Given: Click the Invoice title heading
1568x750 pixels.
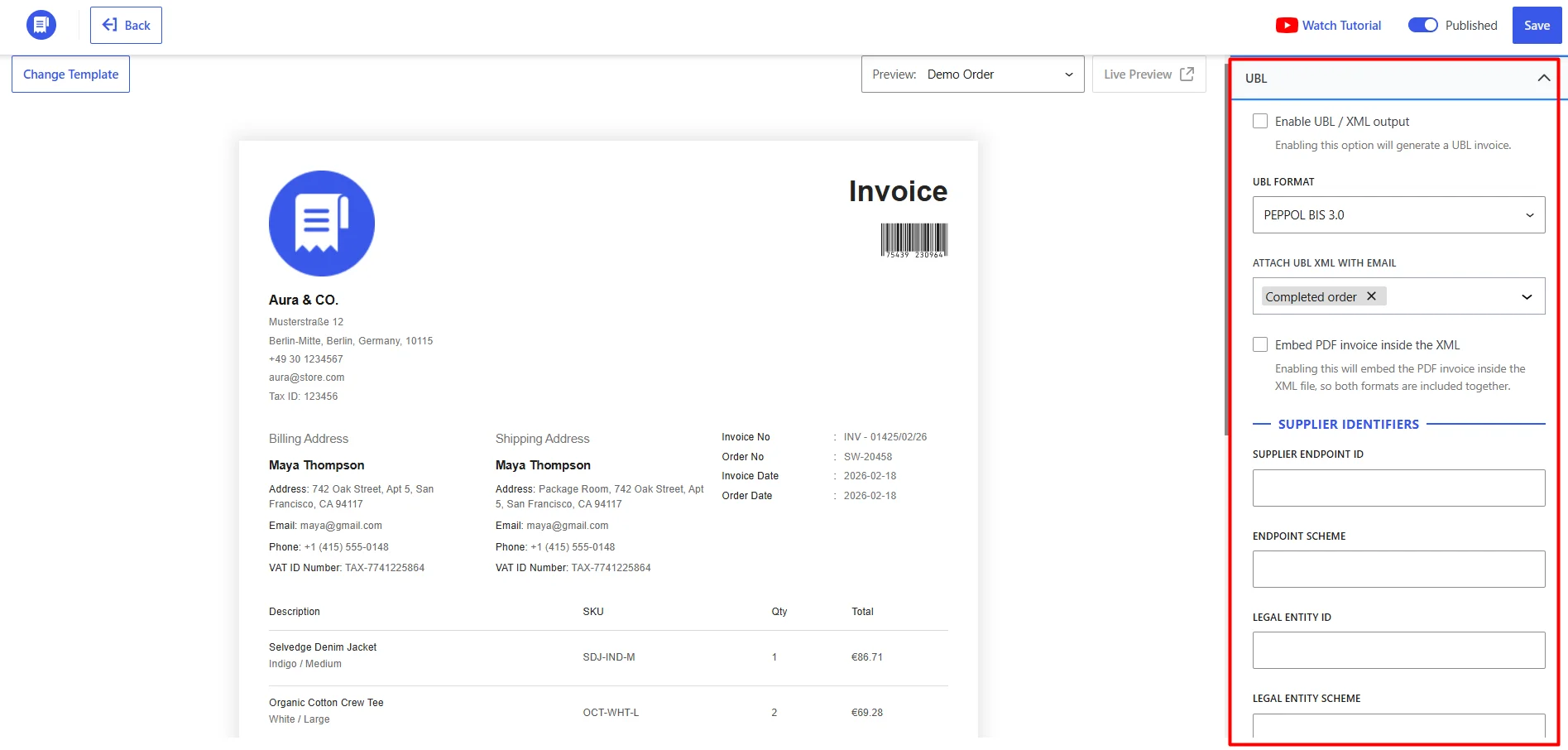Looking at the screenshot, I should tap(898, 191).
